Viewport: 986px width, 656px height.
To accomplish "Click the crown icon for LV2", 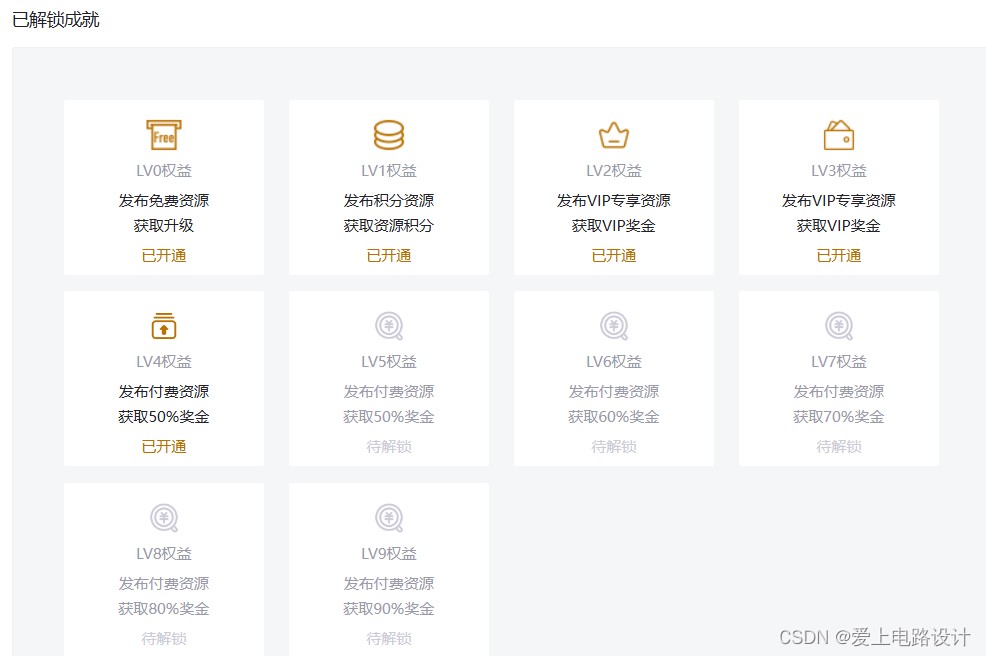I will point(614,135).
